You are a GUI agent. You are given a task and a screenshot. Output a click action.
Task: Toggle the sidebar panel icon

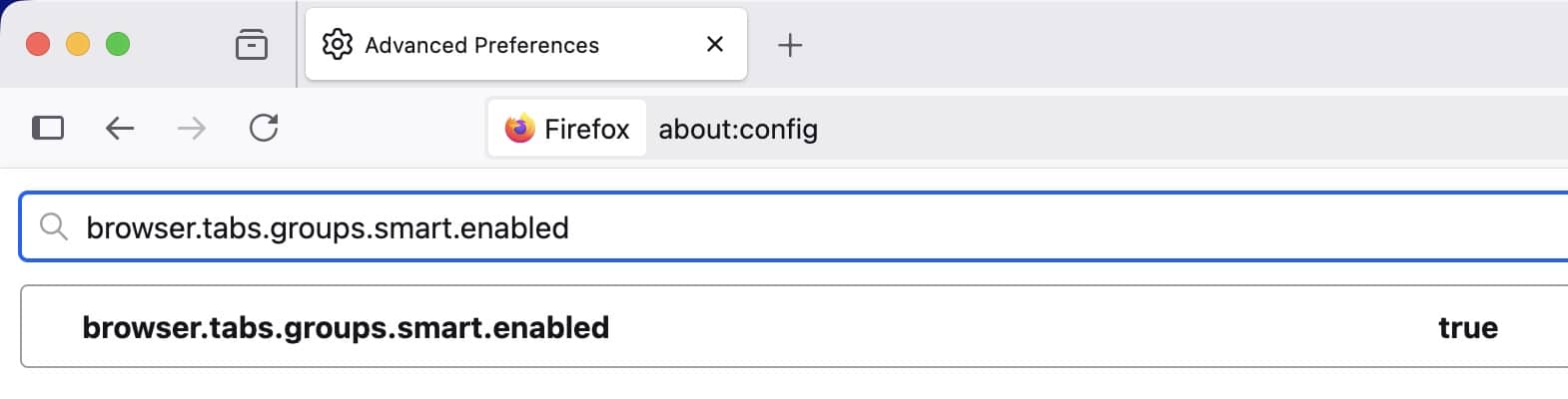(48, 128)
